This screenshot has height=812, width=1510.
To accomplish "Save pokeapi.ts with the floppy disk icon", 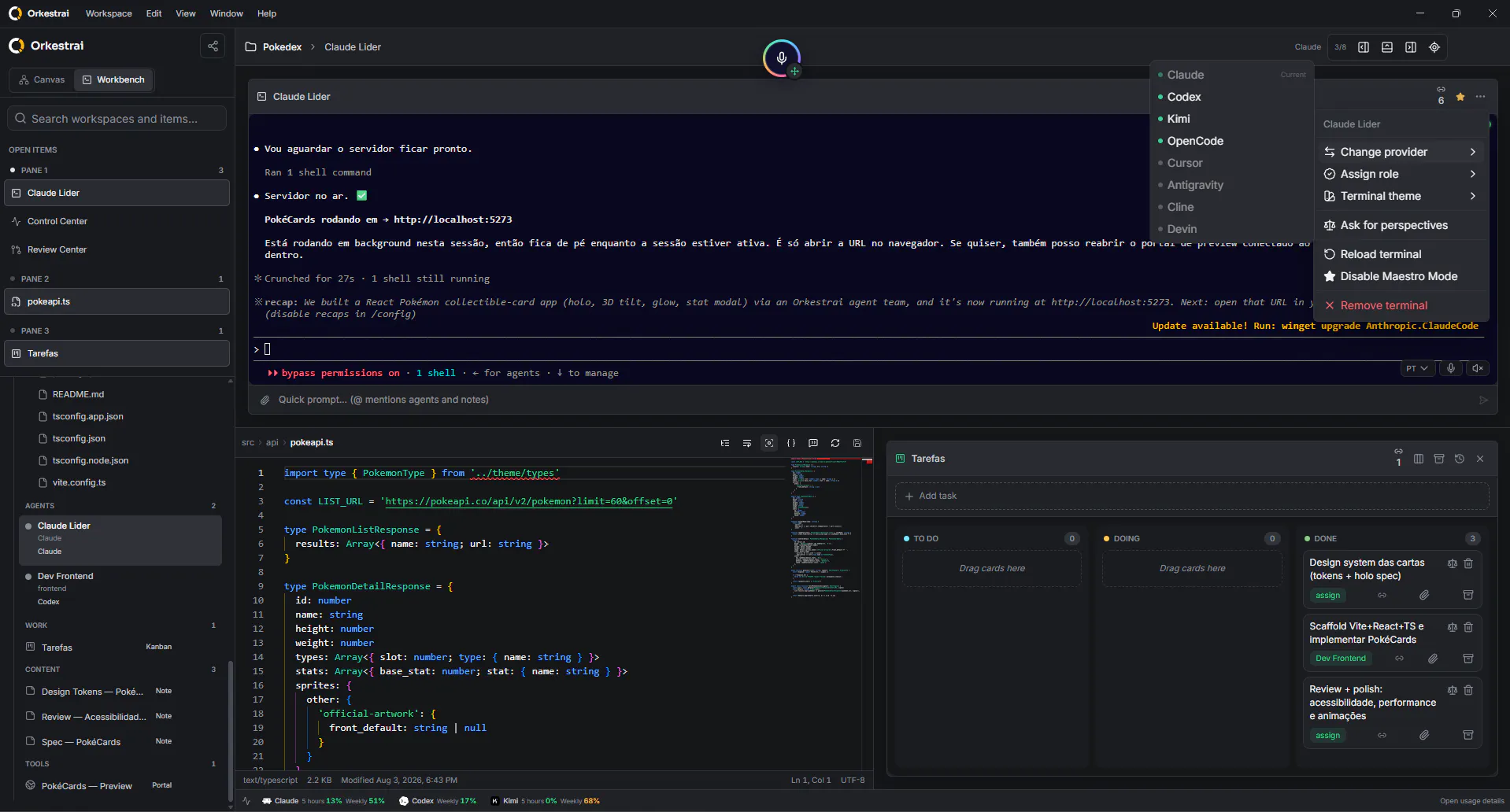I will [857, 443].
